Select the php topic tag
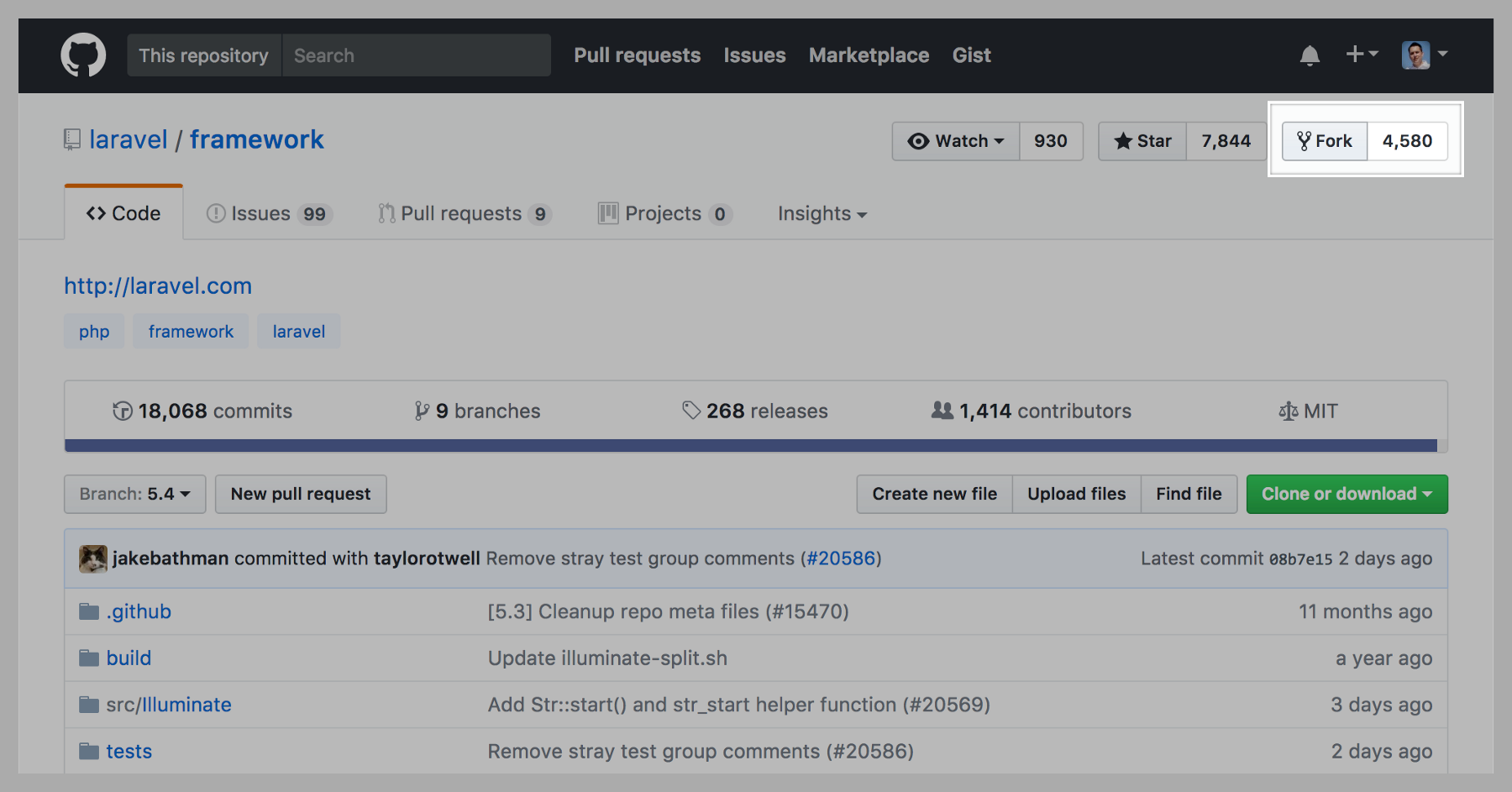The height and width of the screenshot is (792, 1512). pyautogui.click(x=94, y=331)
